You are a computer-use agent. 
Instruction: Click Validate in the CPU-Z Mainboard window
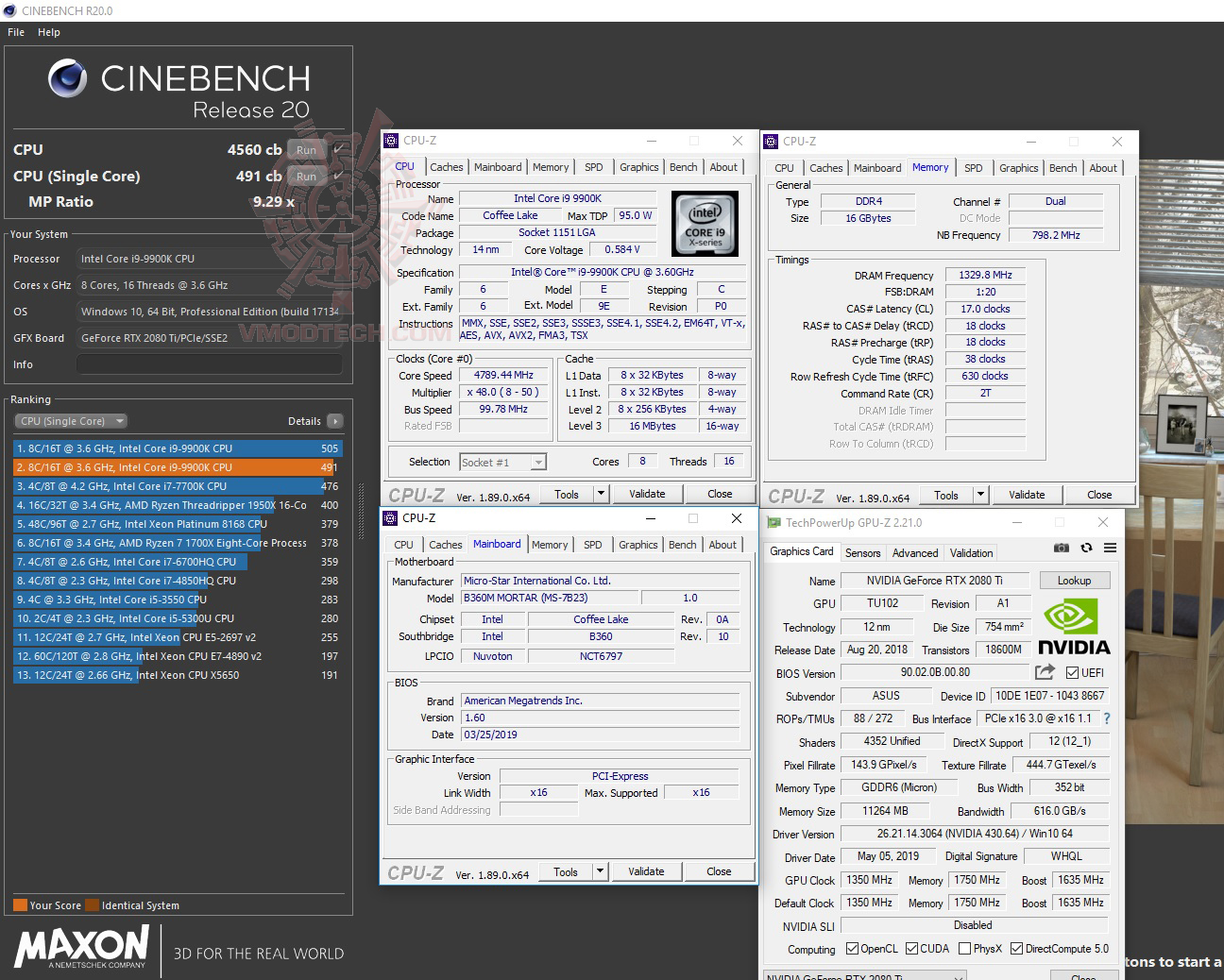pyautogui.click(x=646, y=871)
